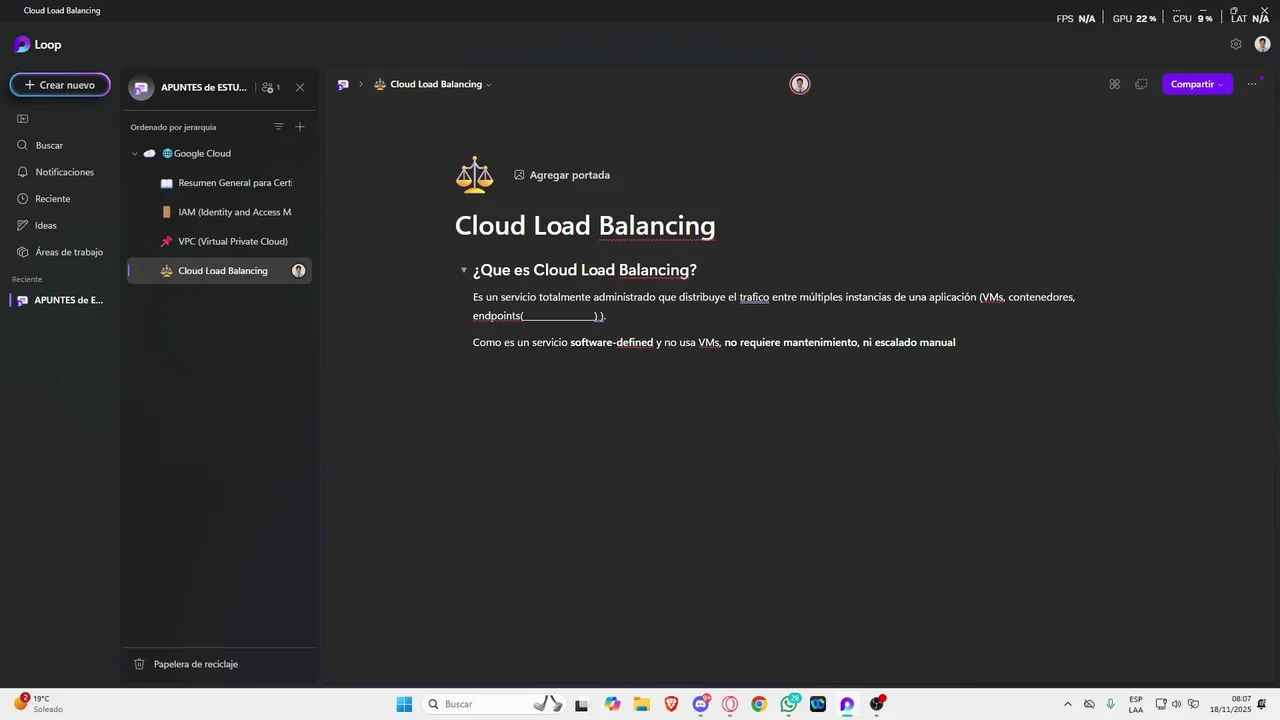Screen dimensions: 1280x720
Task: Click the workspace icon in the breadcrumb
Action: point(343,84)
